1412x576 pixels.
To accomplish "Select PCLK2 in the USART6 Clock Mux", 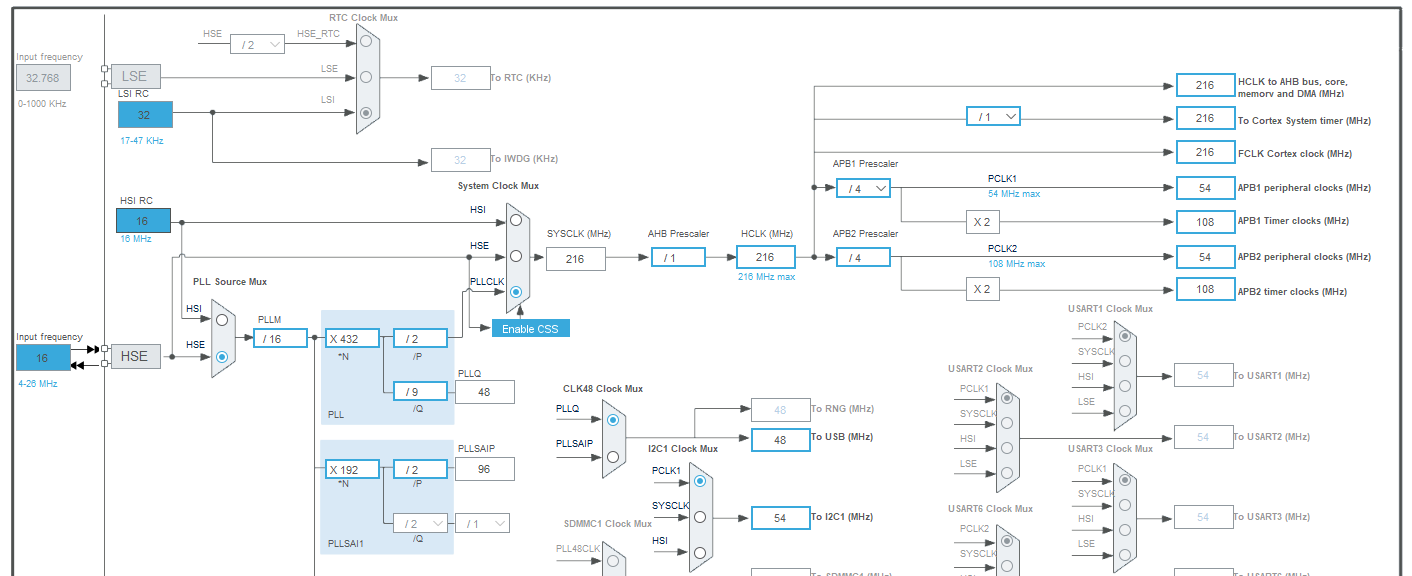I will pyautogui.click(x=1006, y=540).
